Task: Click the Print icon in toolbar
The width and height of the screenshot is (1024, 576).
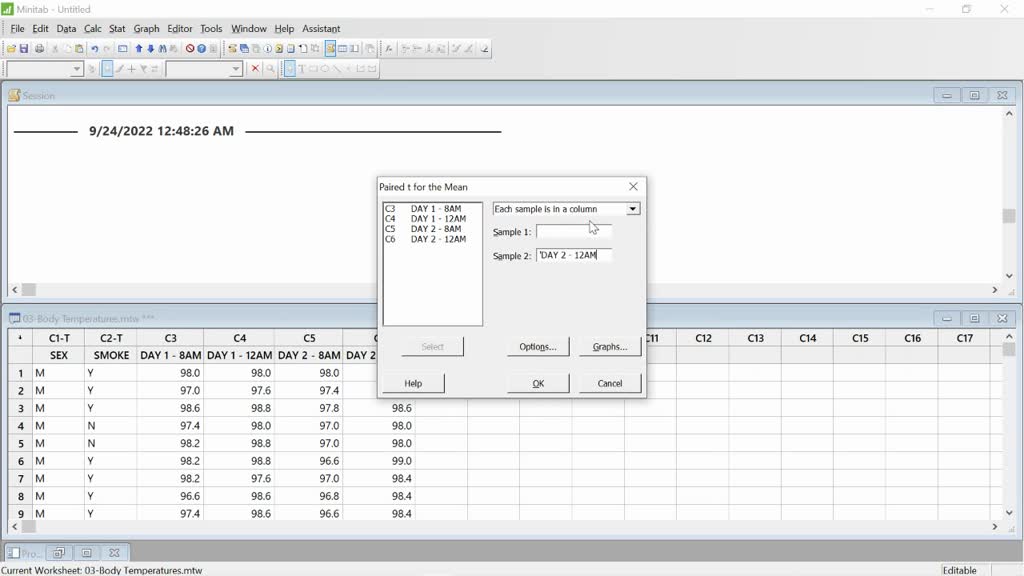Action: click(39, 48)
